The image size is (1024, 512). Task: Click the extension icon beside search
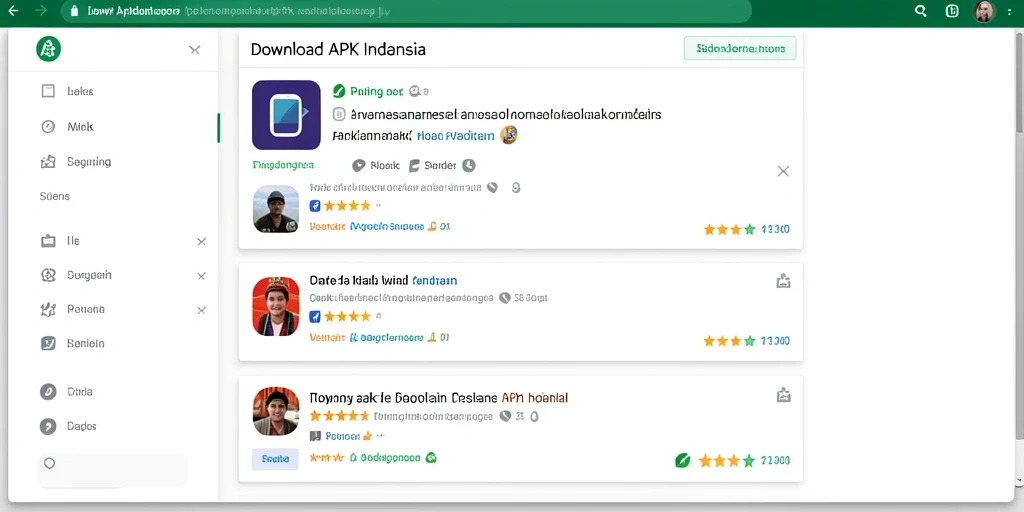952,10
